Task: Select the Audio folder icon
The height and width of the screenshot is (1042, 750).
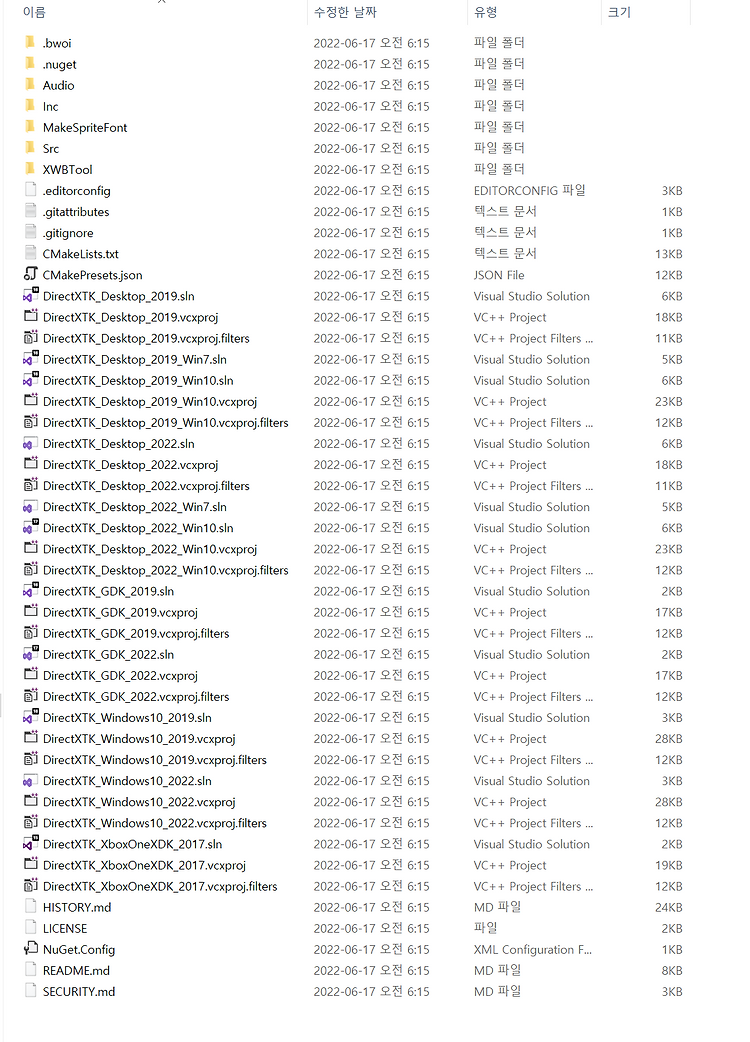Action: [30, 84]
